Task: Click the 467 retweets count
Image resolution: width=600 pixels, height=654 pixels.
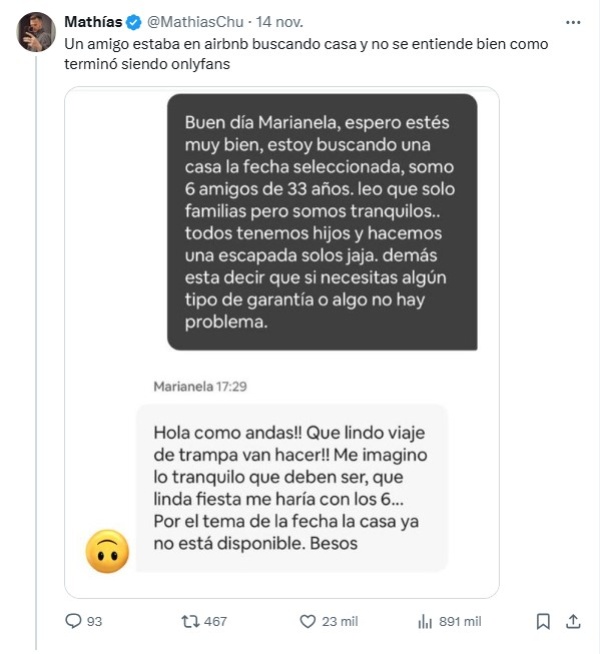Action: pos(215,621)
